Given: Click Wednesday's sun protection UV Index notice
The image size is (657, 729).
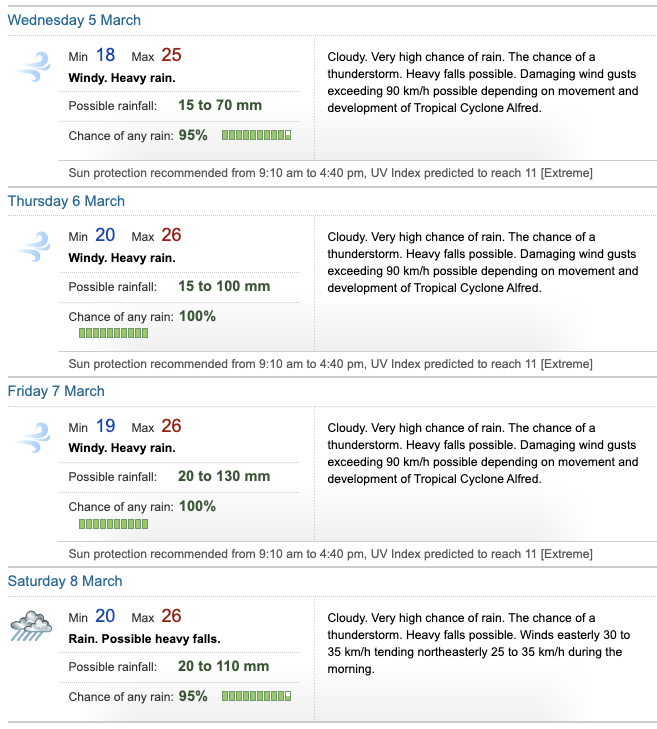Looking at the screenshot, I should pos(330,173).
